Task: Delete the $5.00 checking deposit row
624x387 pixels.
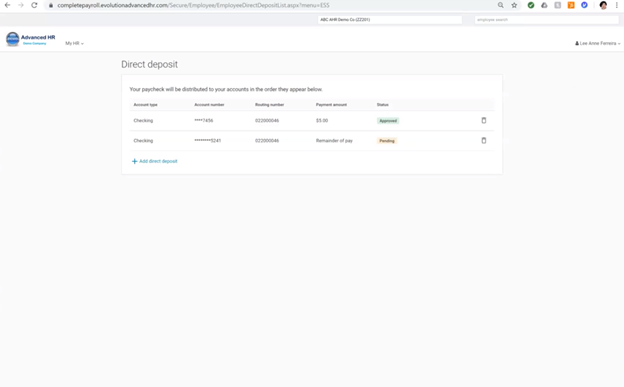Action: pos(484,120)
